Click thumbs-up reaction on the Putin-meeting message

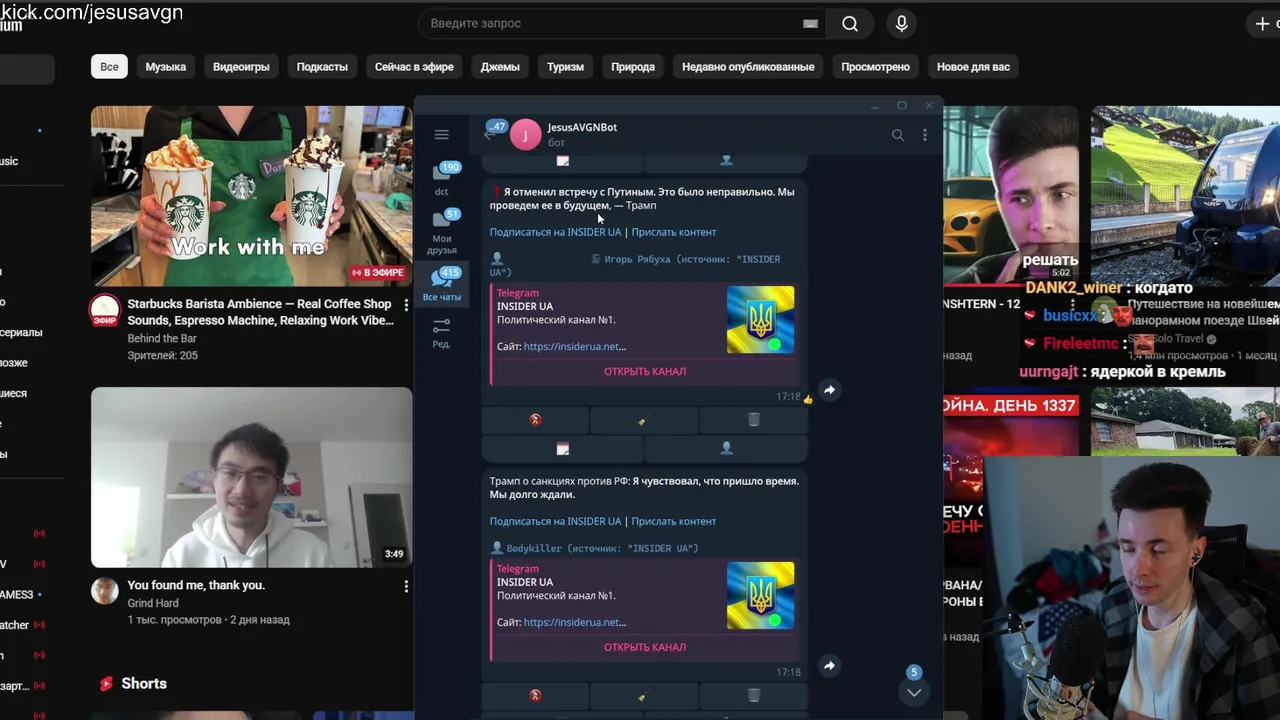coord(808,398)
